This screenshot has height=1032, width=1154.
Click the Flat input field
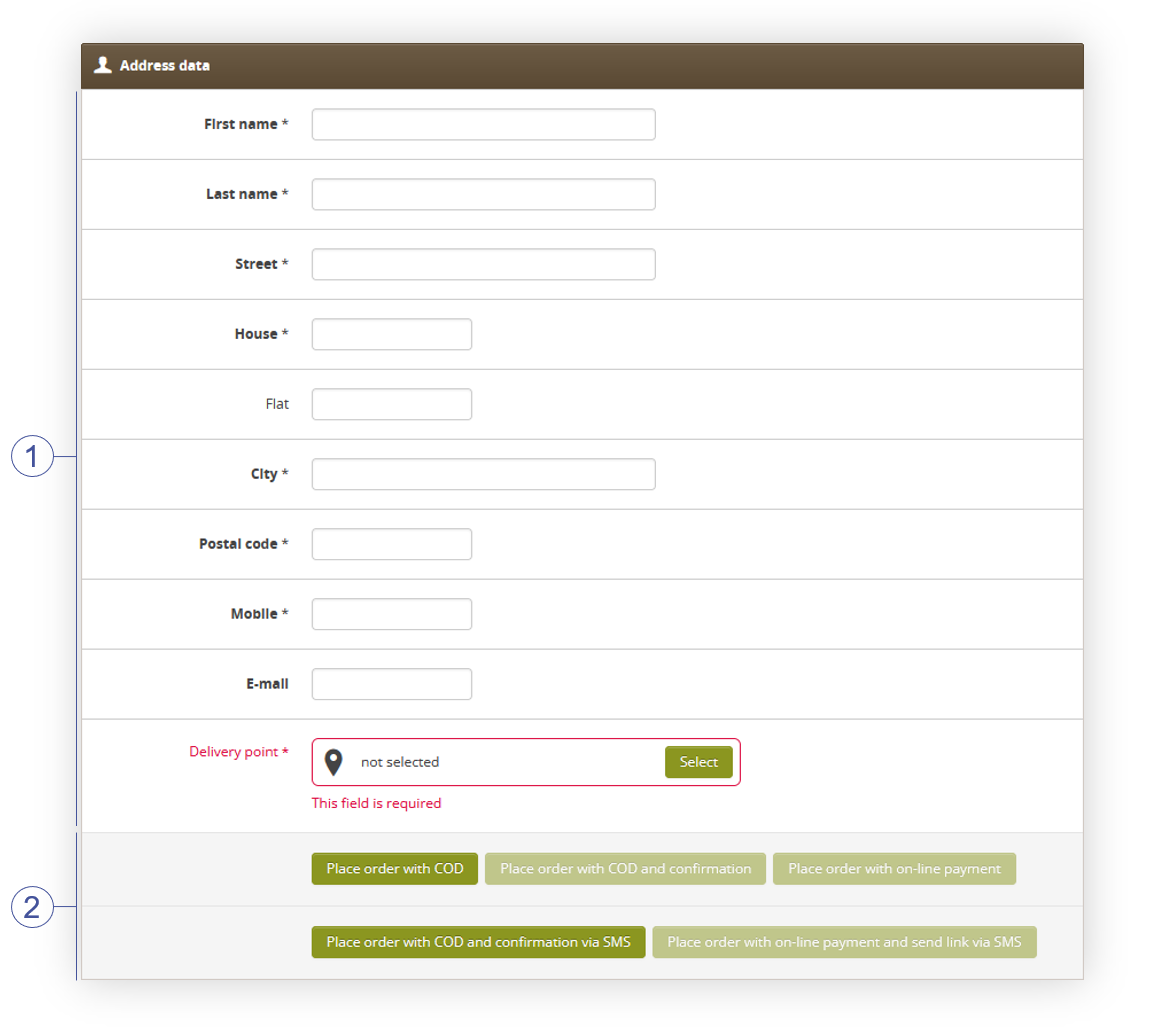[392, 404]
